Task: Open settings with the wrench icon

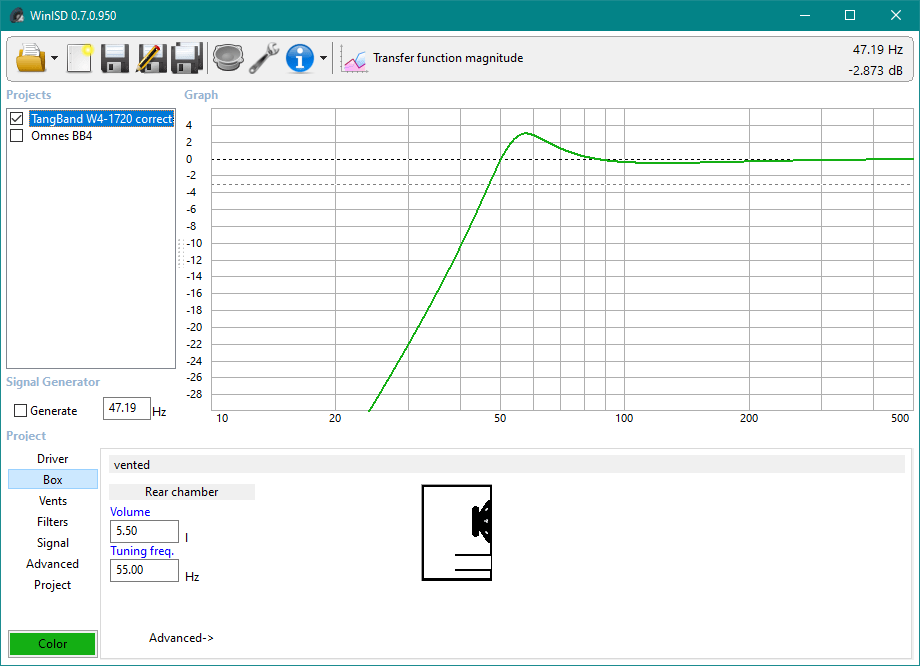Action: click(264, 58)
